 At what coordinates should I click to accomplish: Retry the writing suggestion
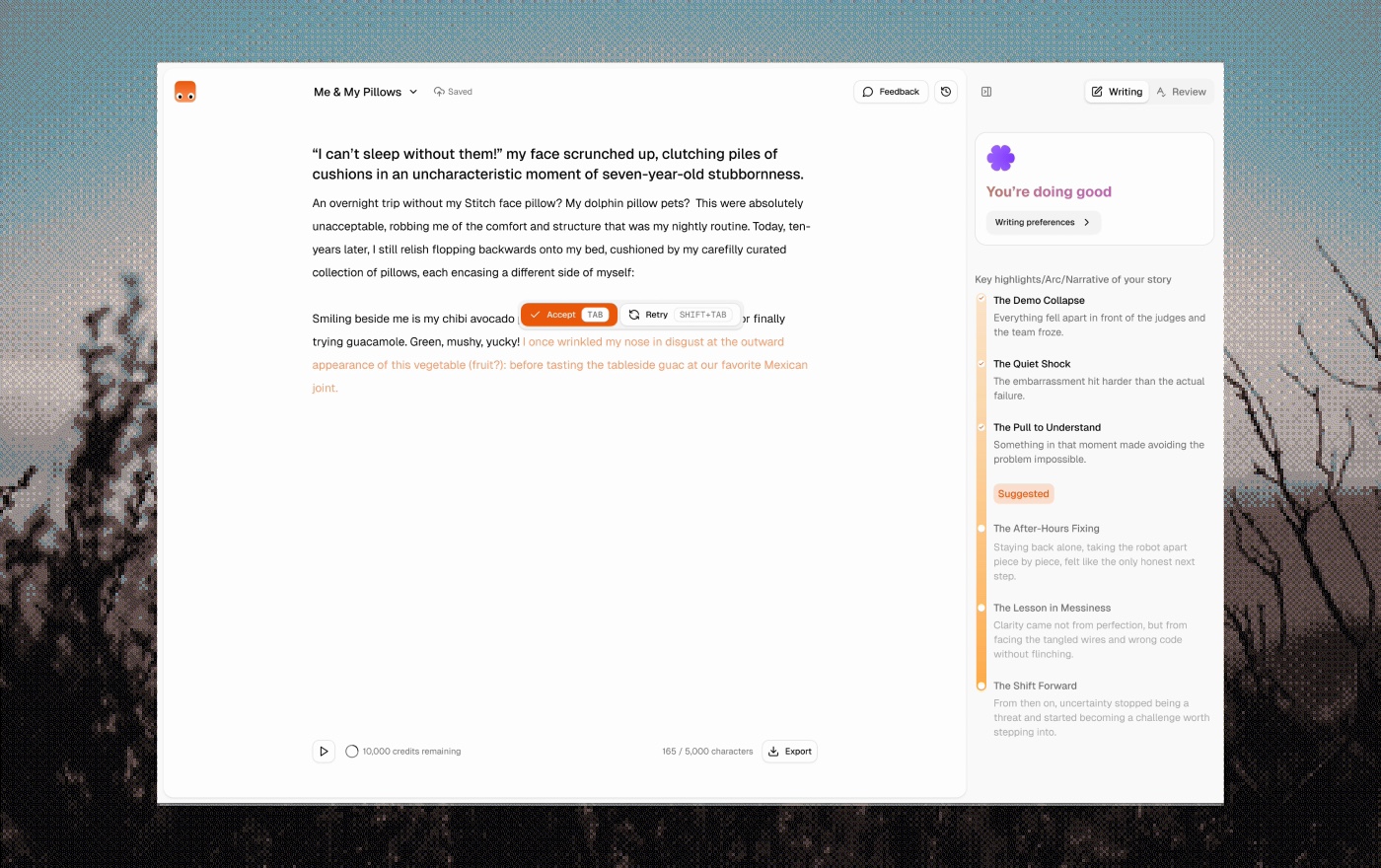pyautogui.click(x=680, y=315)
